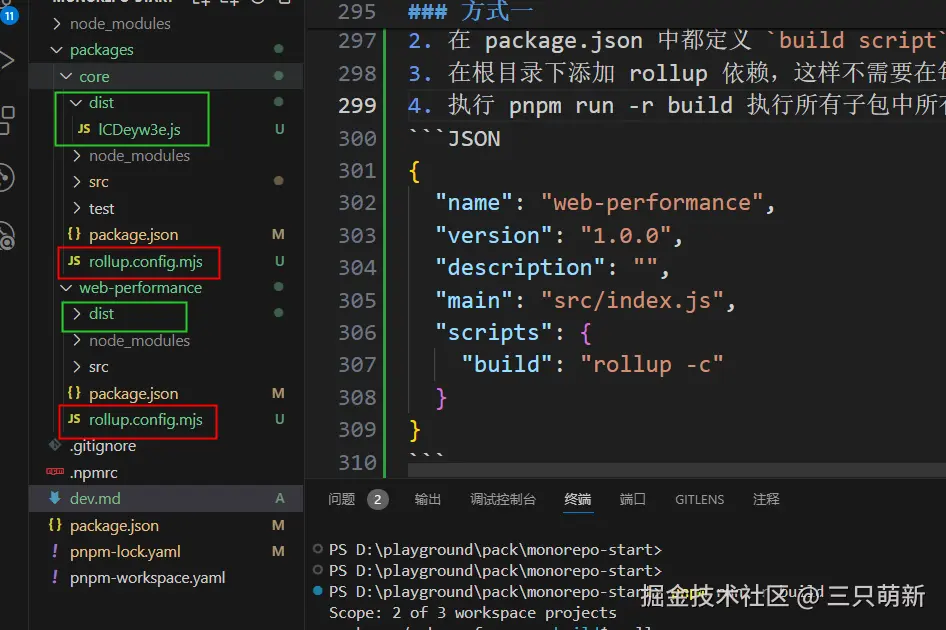Screen dimensions: 946x630
Task: Switch to the 输出 (Output) tab
Action: pyautogui.click(x=428, y=499)
